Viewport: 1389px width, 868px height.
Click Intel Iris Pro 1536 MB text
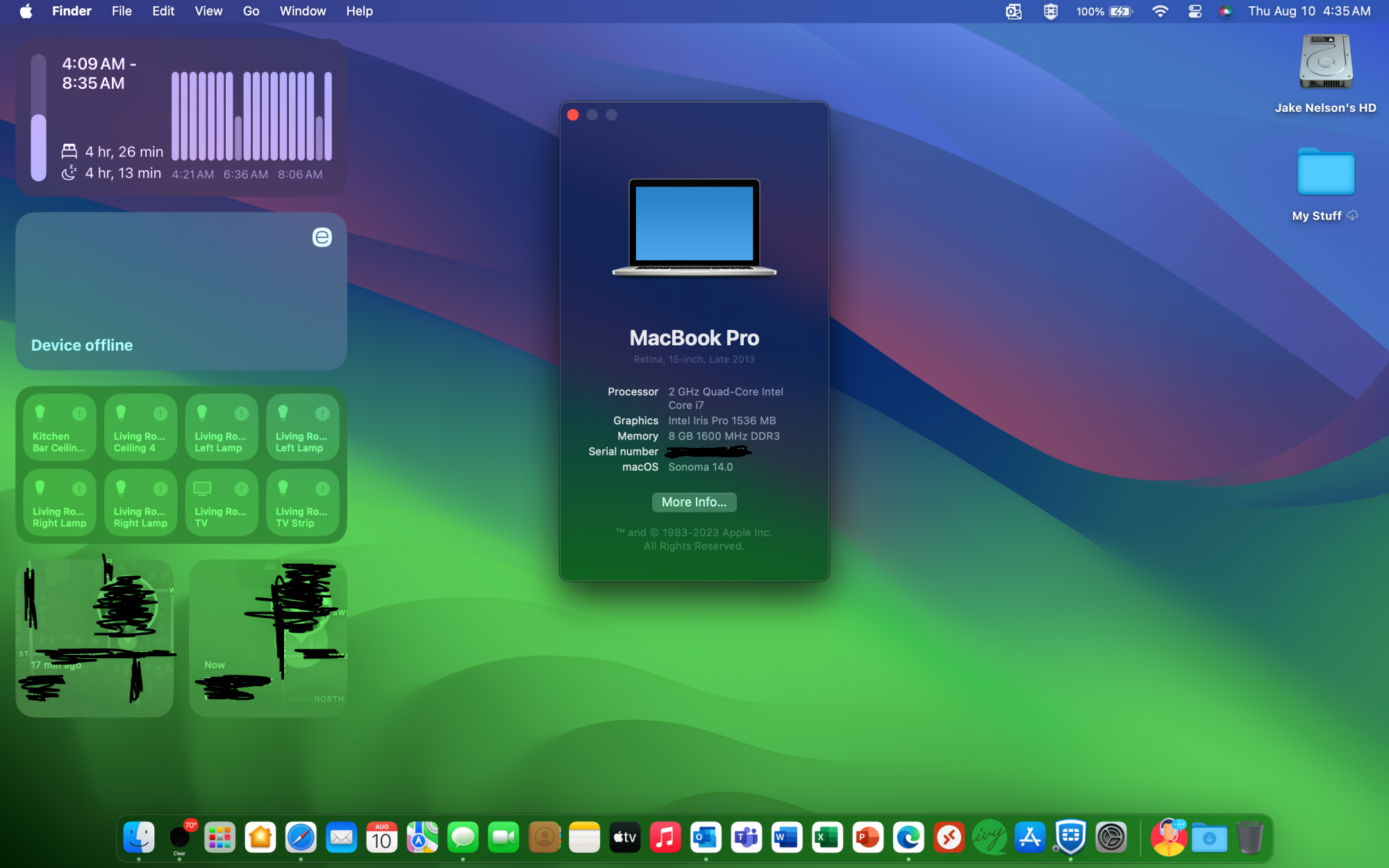[722, 421]
